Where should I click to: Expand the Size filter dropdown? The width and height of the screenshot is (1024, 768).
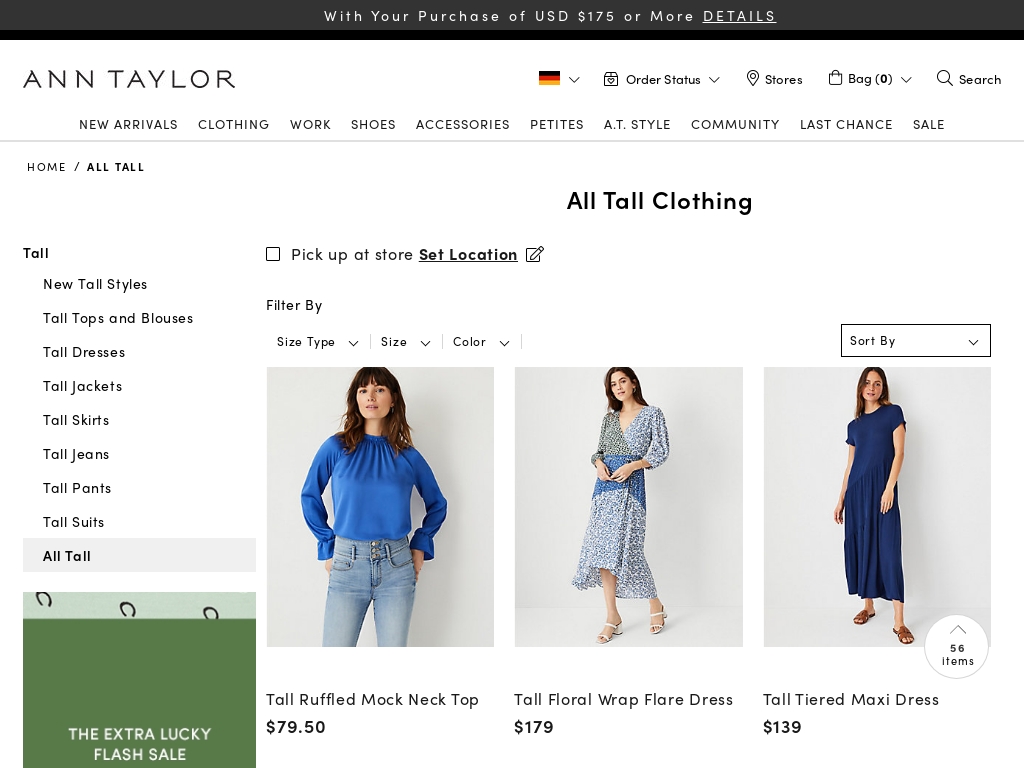point(405,341)
